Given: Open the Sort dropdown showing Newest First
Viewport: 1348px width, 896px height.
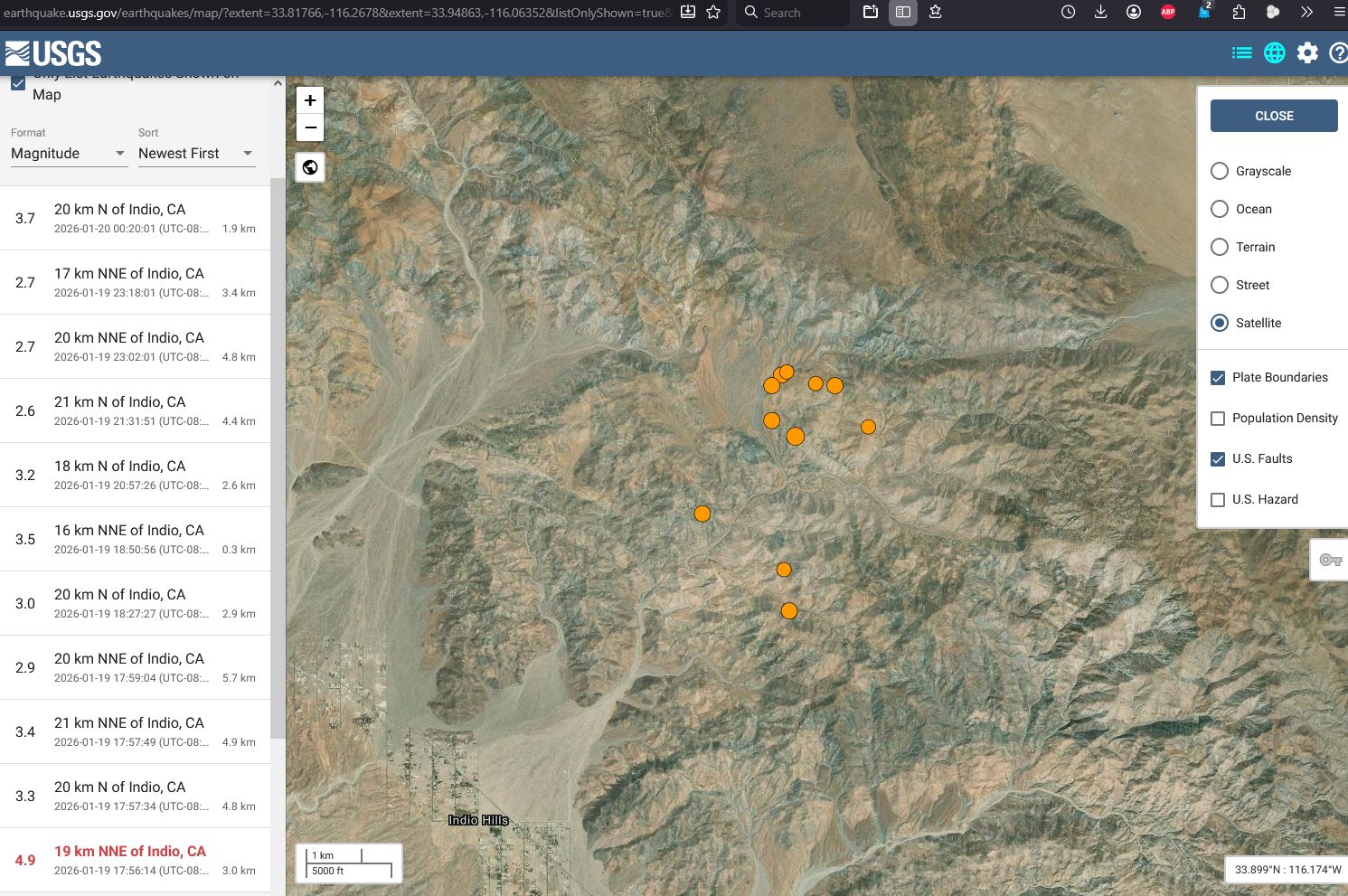Looking at the screenshot, I should [x=196, y=154].
